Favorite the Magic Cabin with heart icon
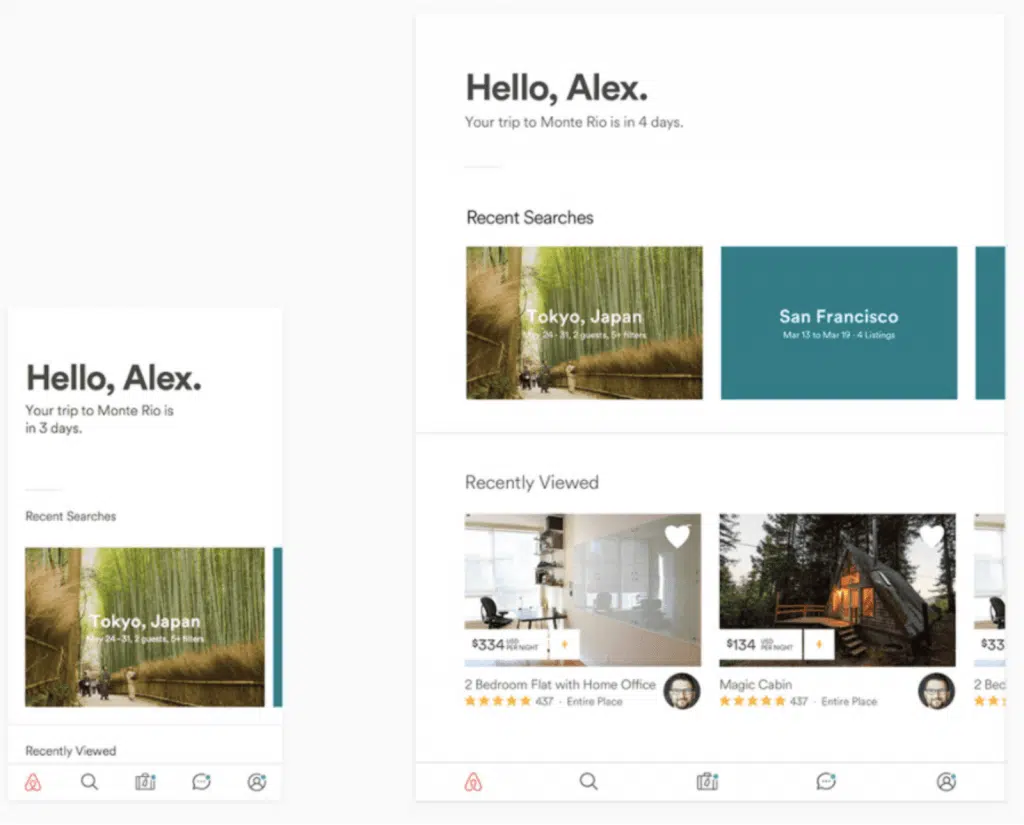Viewport: 1024px width, 825px height. coord(932,536)
